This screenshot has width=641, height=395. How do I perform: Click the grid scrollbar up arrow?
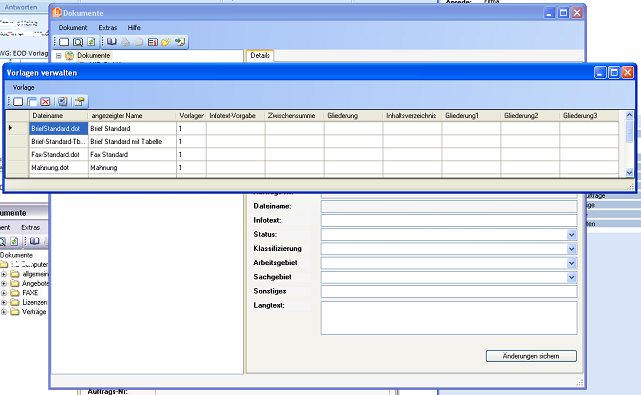629,115
